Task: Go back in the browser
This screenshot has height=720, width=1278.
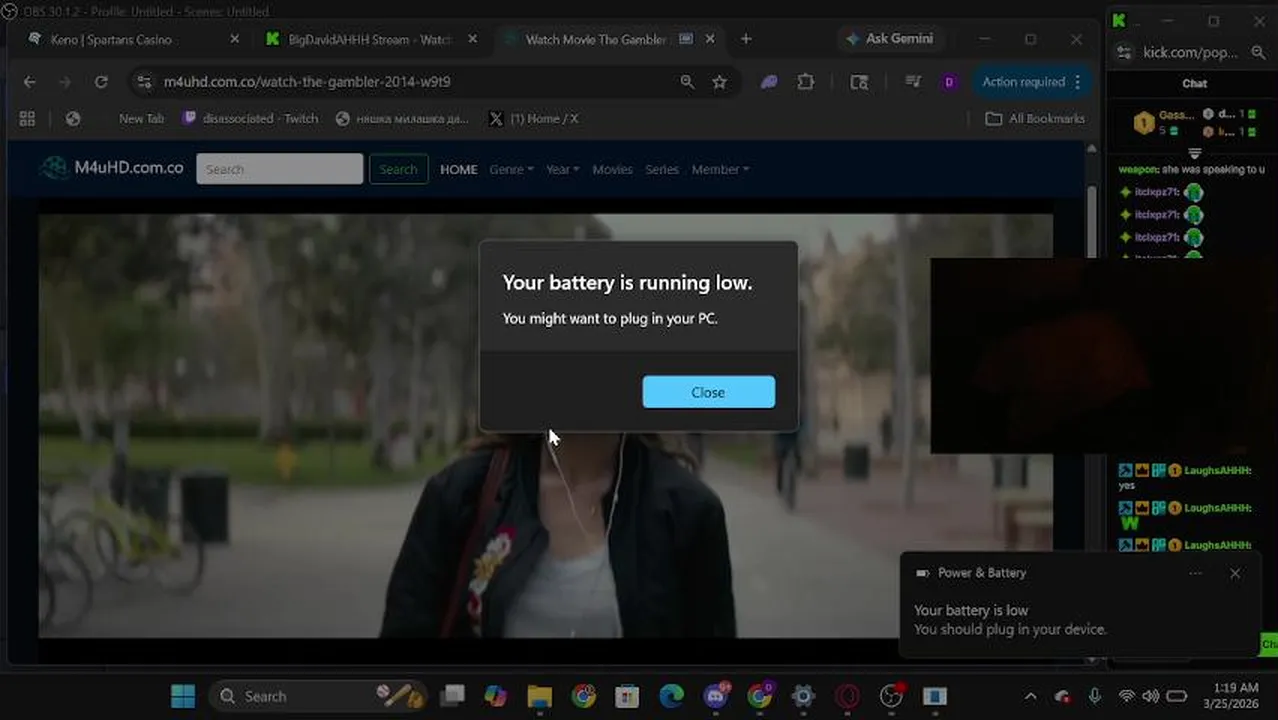Action: pos(29,82)
